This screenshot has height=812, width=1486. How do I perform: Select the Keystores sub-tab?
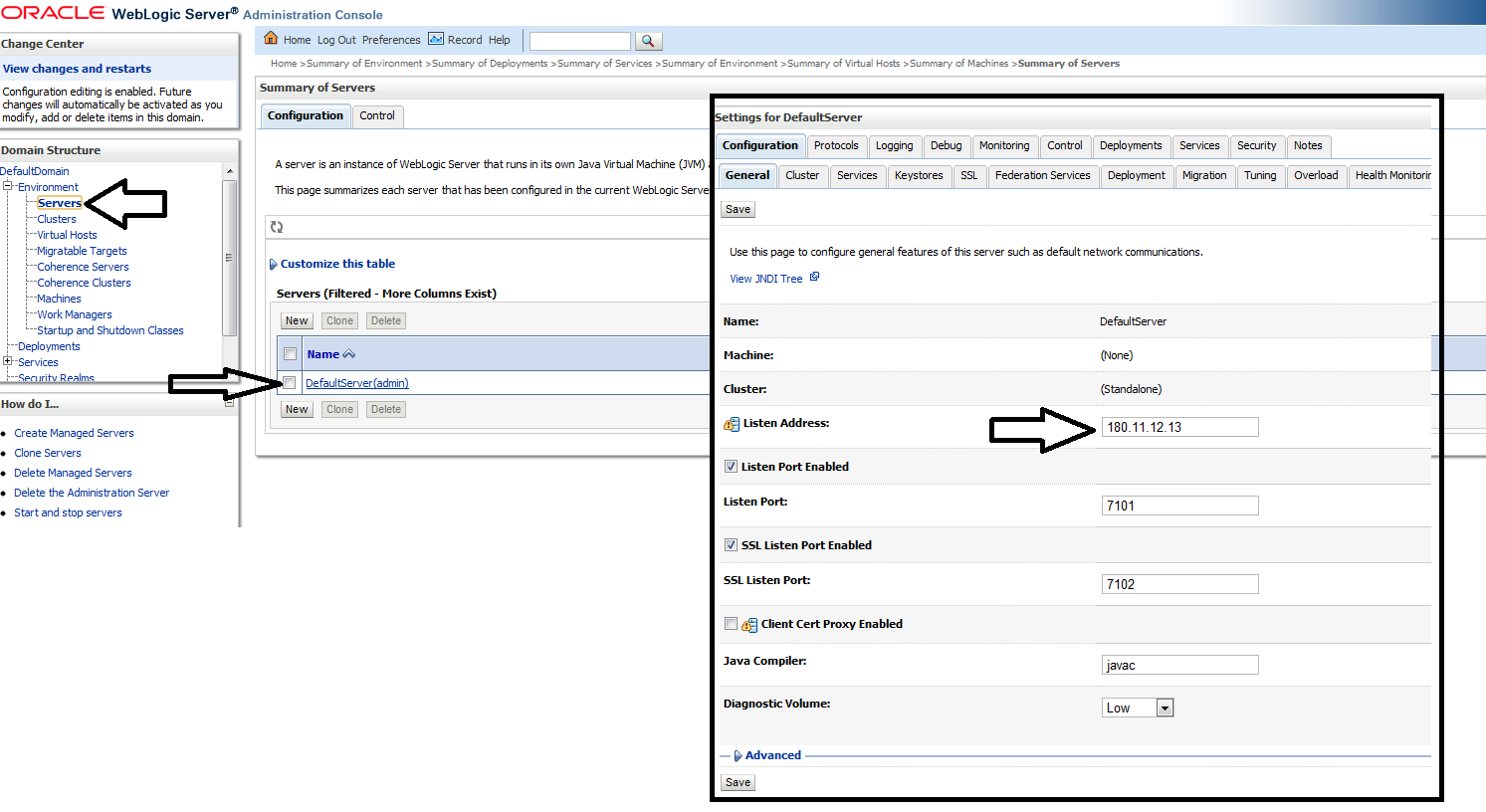(919, 175)
